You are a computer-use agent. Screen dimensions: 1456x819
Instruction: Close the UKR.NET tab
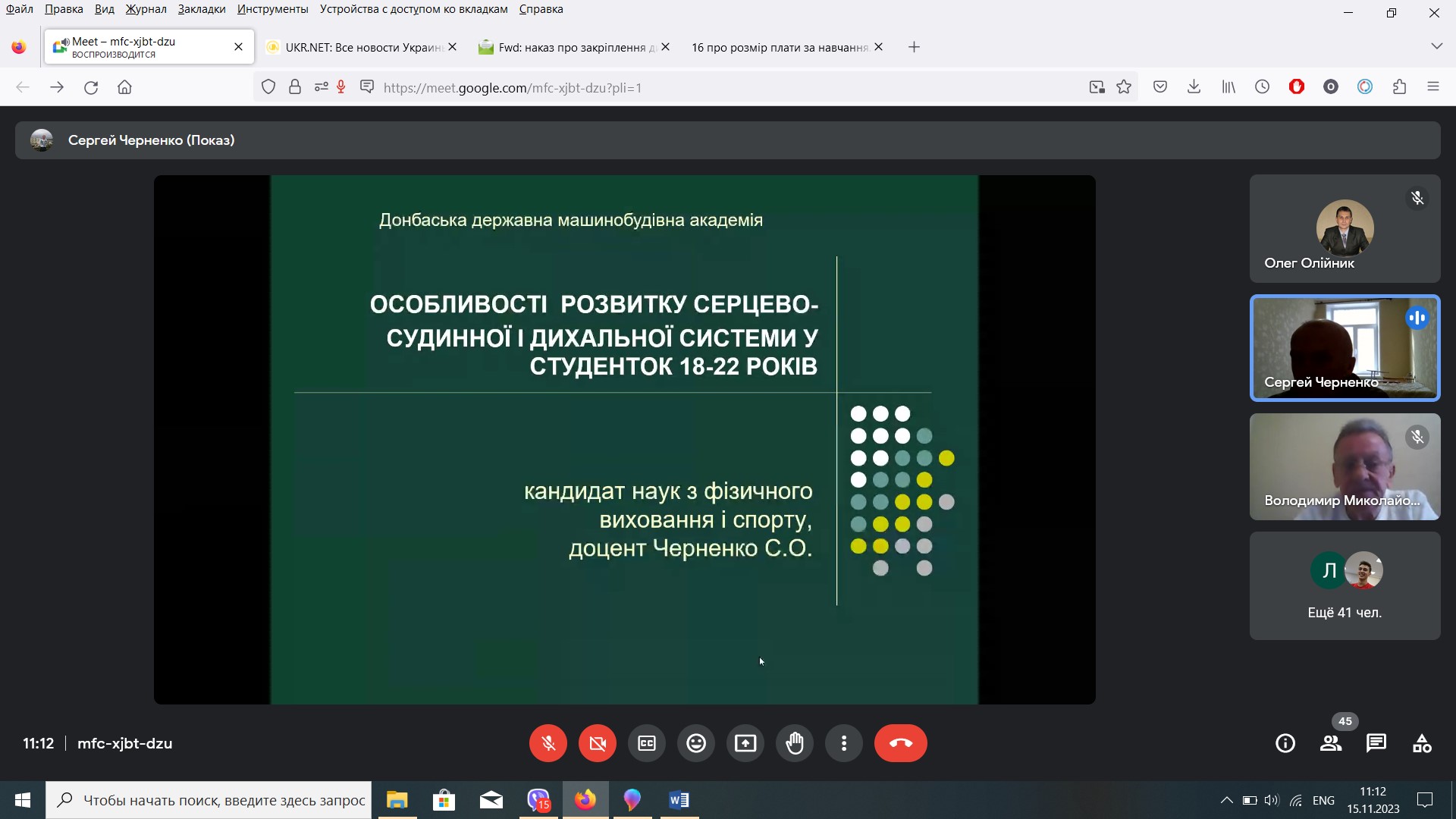453,47
